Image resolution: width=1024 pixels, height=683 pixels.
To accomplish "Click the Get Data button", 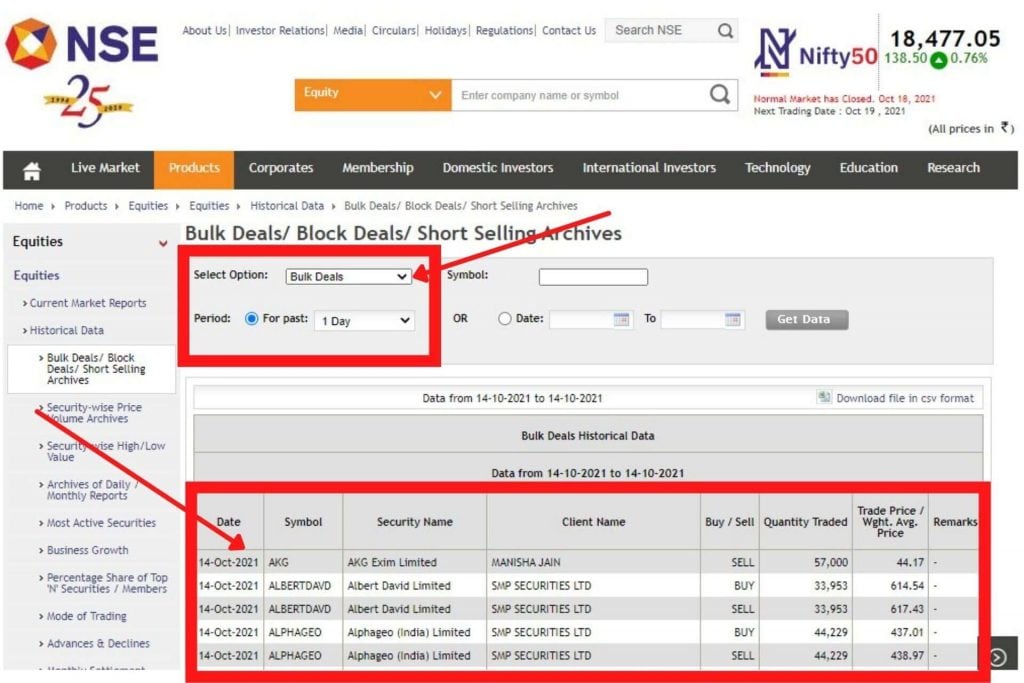I will tap(807, 319).
